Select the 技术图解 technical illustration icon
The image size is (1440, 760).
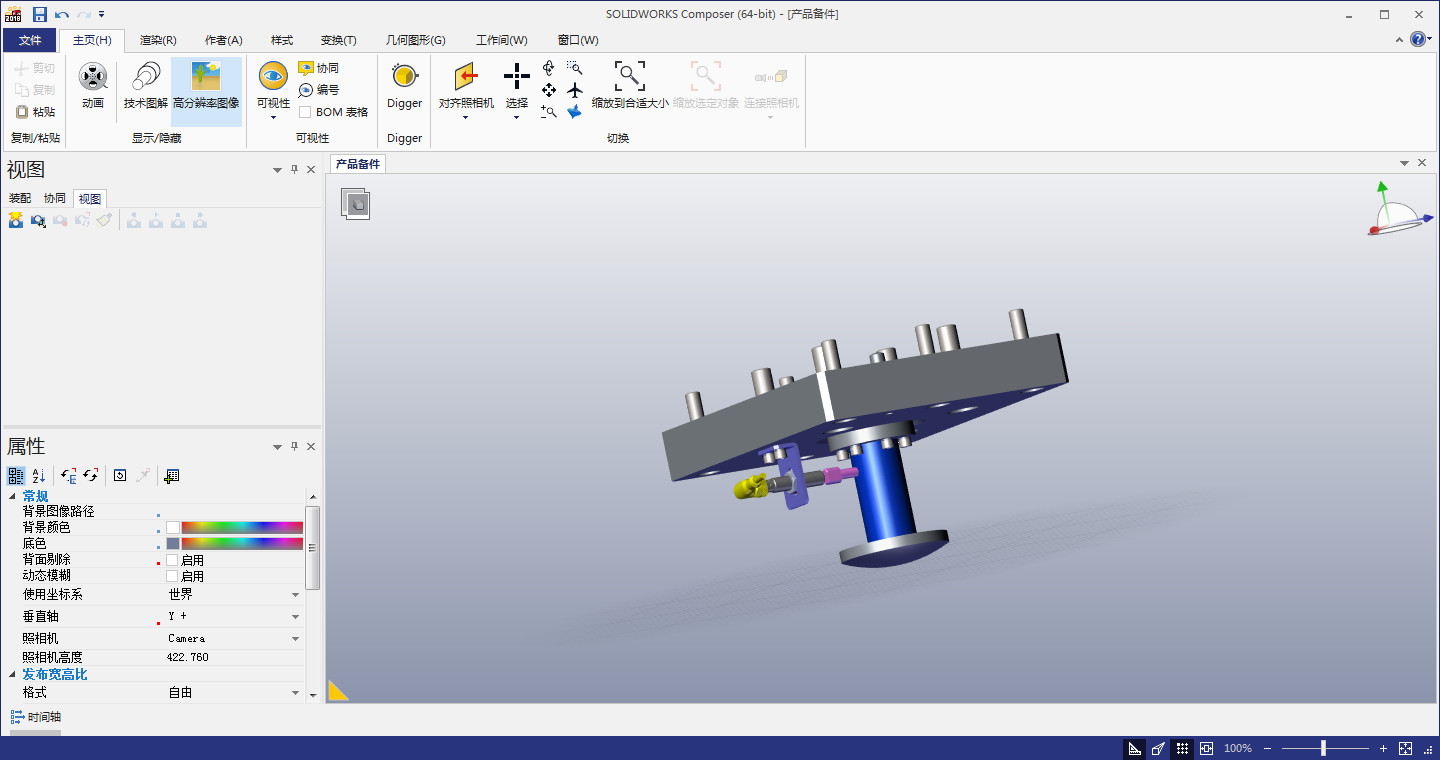pos(146,77)
